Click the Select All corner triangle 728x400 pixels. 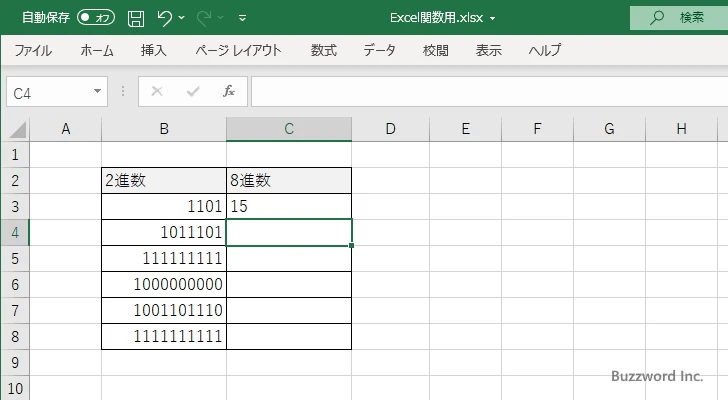(17, 129)
